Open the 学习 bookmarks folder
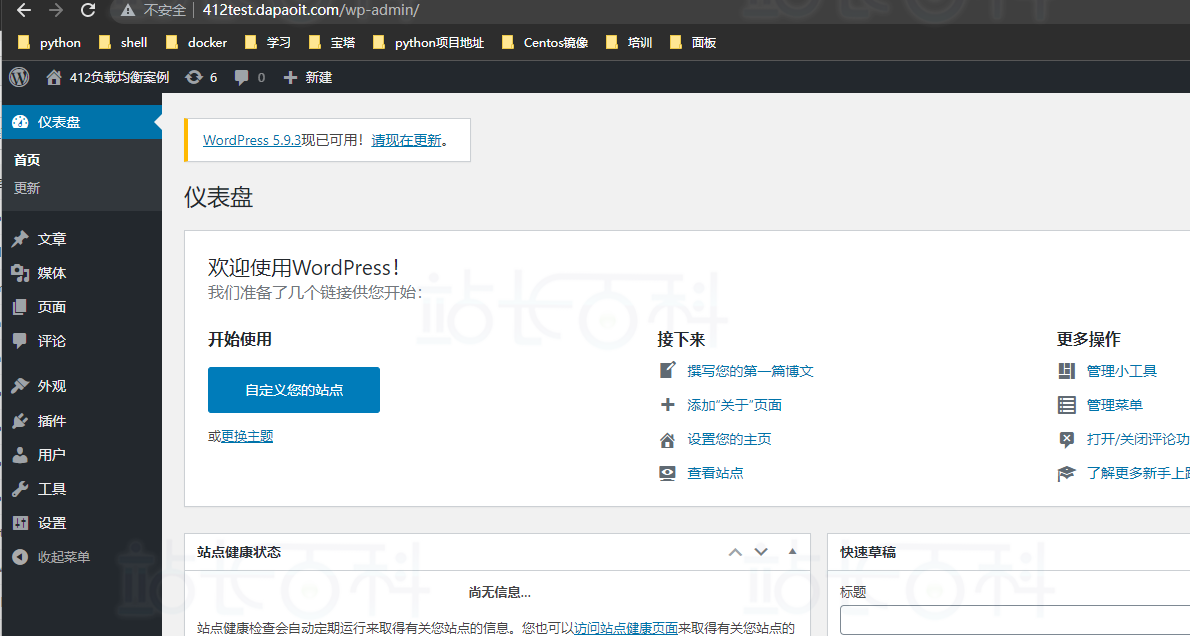Image resolution: width=1190 pixels, height=636 pixels. [x=268, y=43]
